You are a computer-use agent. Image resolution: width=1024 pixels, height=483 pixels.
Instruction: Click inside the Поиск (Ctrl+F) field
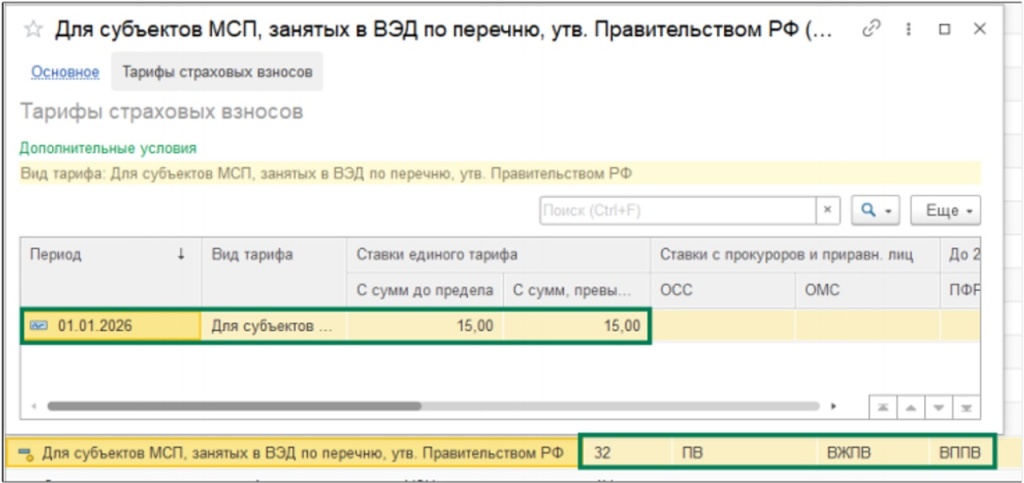tap(678, 211)
